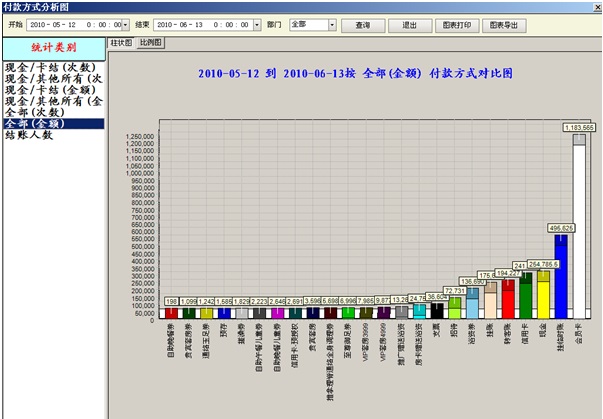Click the 1,829 value label
The height and width of the screenshot is (419, 603).
coord(242,301)
